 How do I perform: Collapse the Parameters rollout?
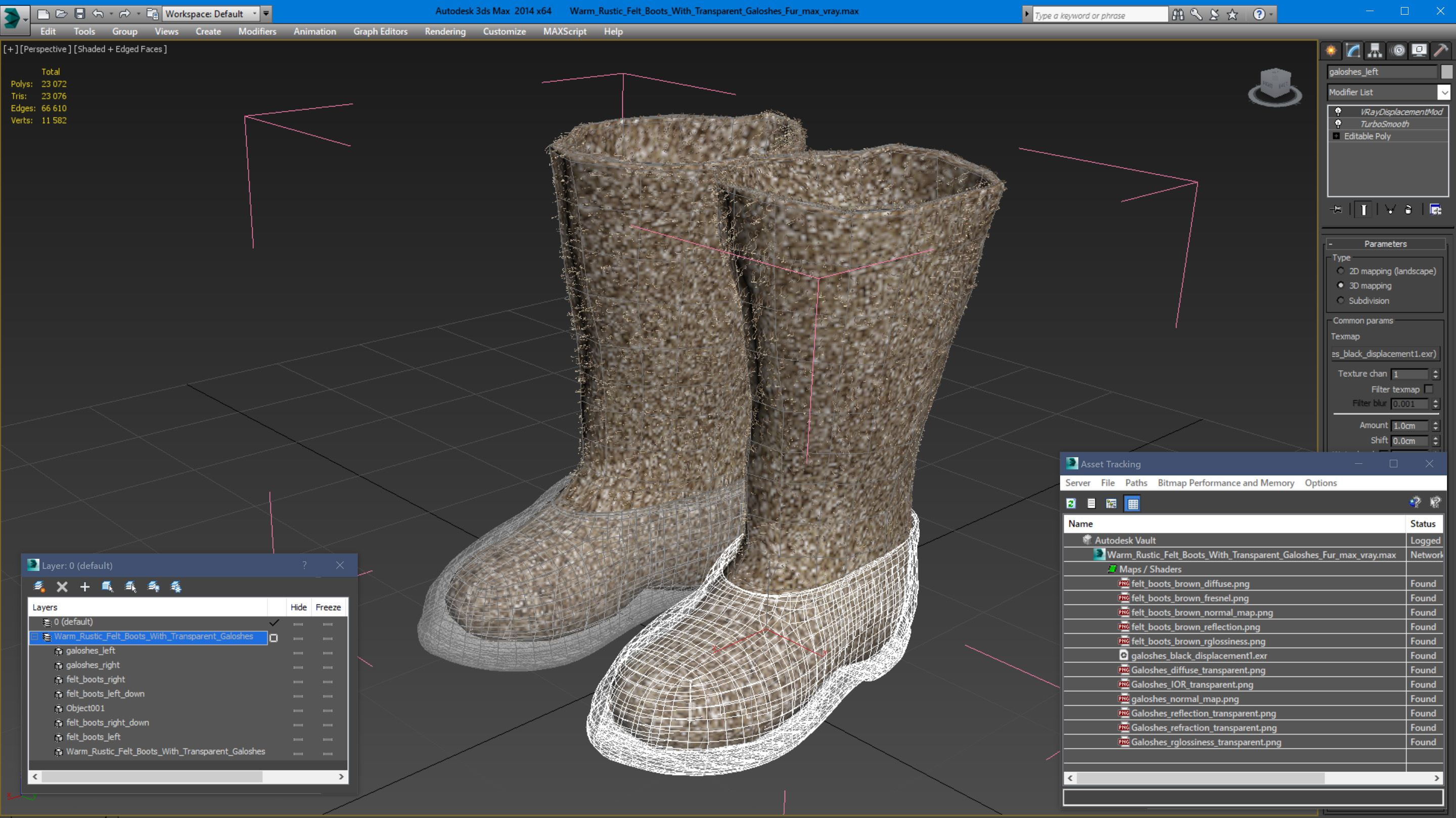point(1385,244)
